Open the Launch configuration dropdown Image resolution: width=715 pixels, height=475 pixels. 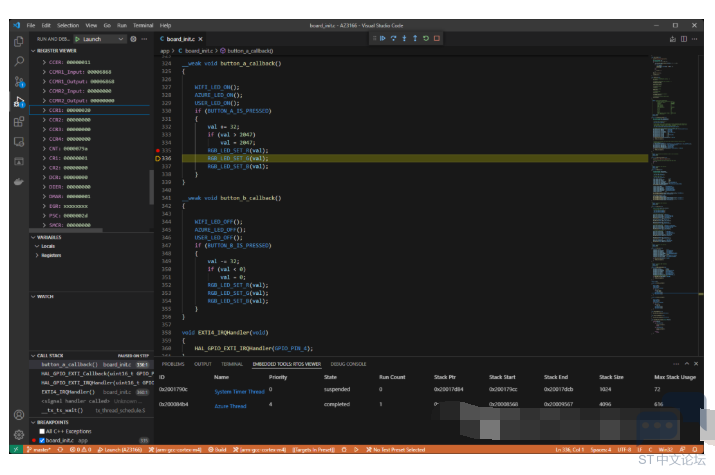coord(99,39)
